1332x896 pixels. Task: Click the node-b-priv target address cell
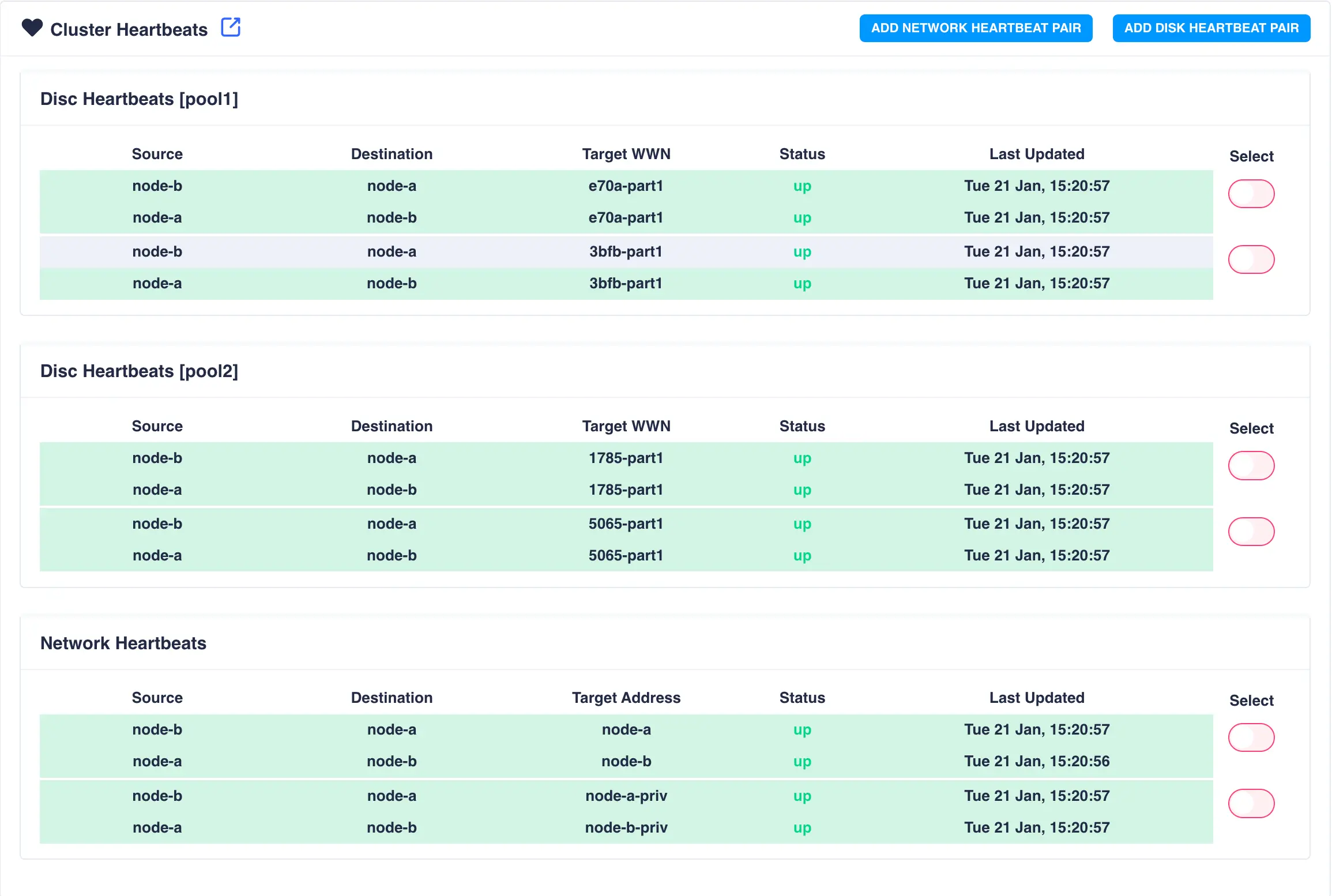(626, 827)
